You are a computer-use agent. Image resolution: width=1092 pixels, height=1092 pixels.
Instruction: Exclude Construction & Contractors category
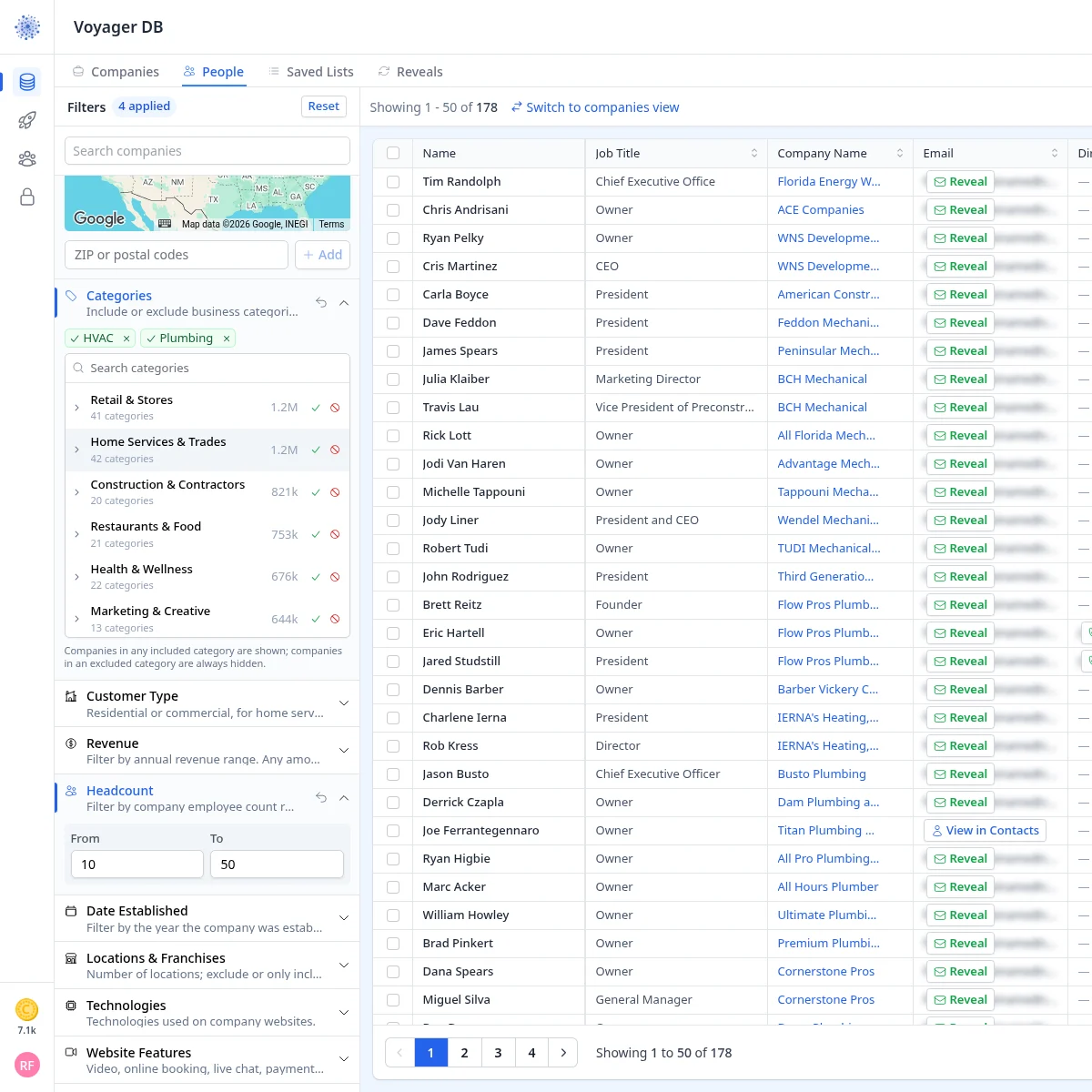pos(335,492)
